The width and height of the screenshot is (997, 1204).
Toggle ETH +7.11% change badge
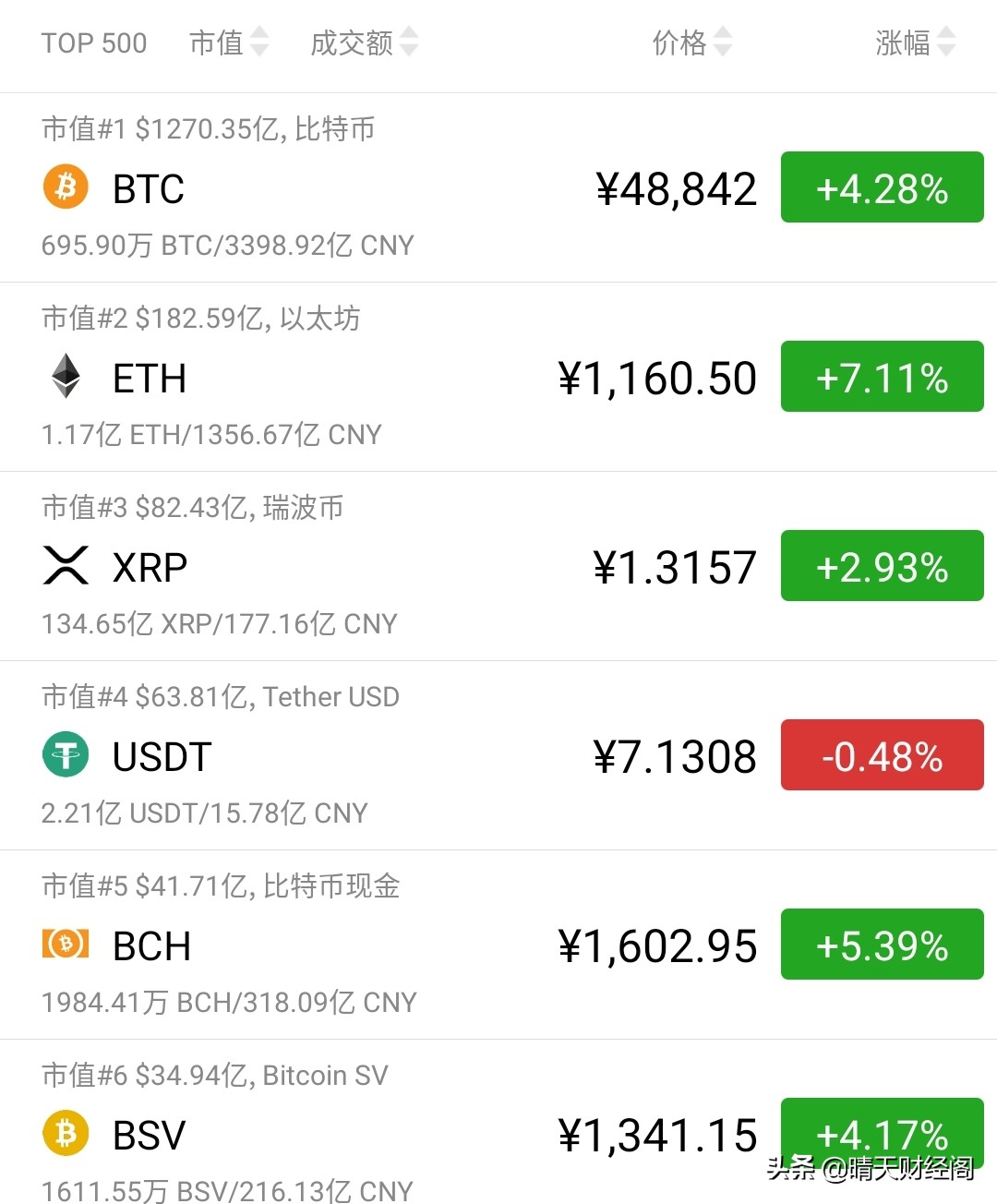click(x=882, y=377)
